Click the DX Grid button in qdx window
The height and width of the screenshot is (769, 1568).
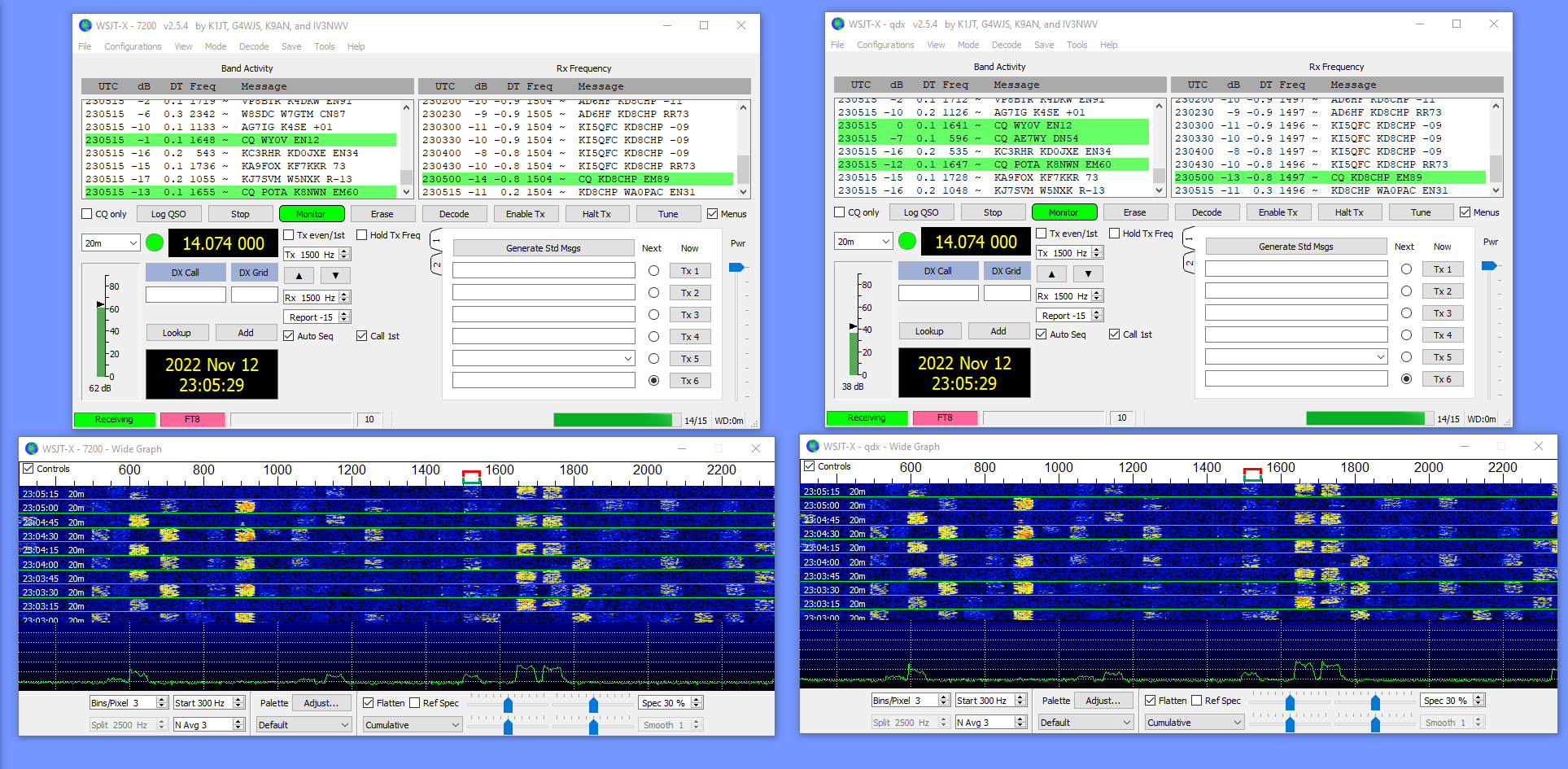[1006, 271]
